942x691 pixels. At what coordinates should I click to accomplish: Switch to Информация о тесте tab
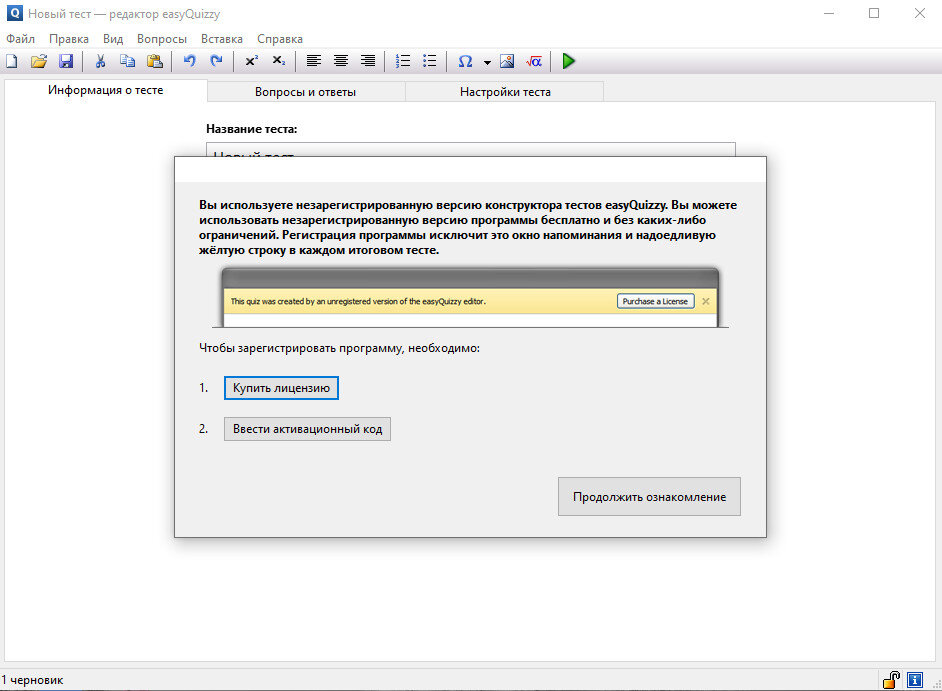click(106, 90)
